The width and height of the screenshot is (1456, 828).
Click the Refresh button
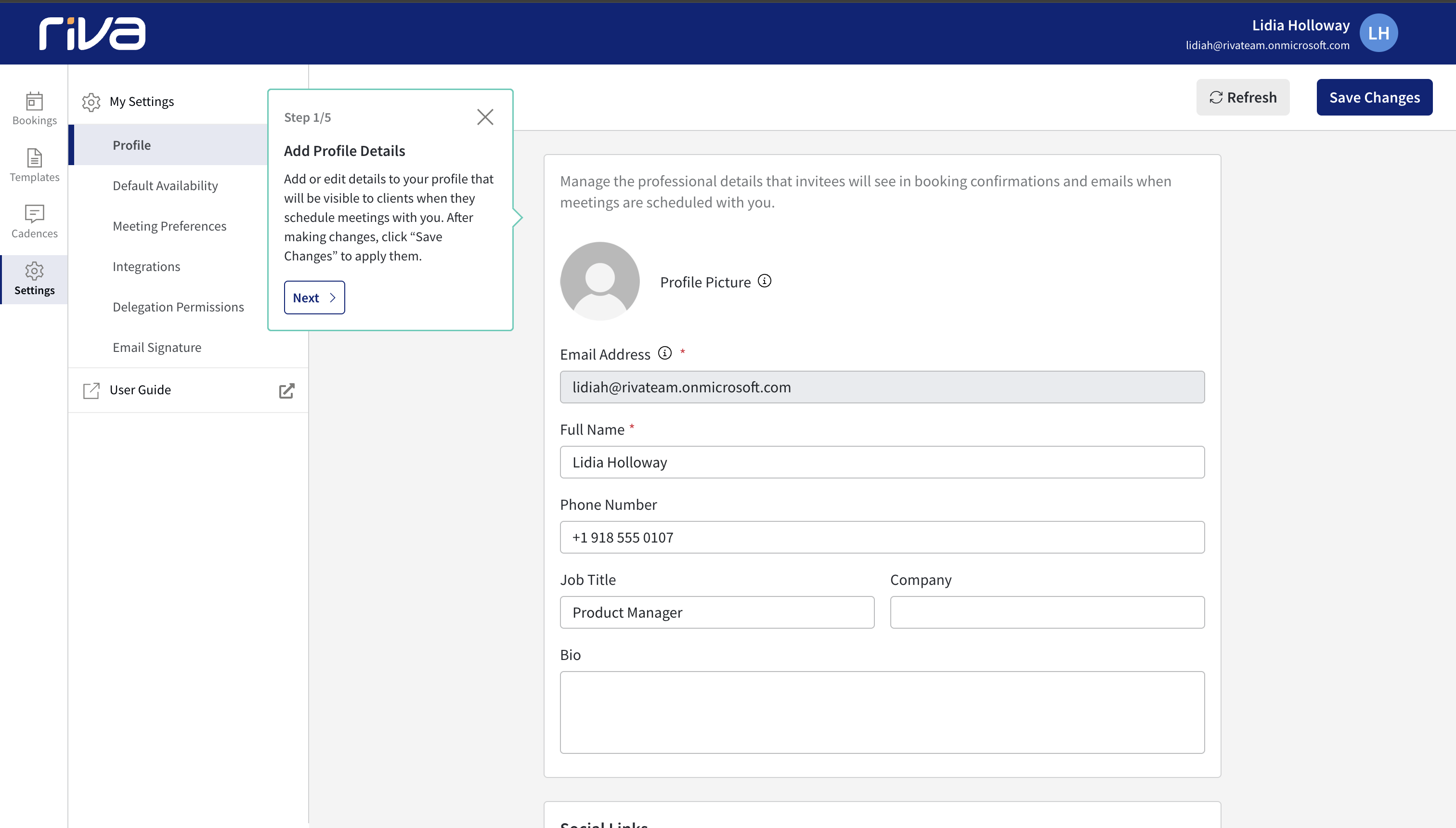click(x=1243, y=97)
